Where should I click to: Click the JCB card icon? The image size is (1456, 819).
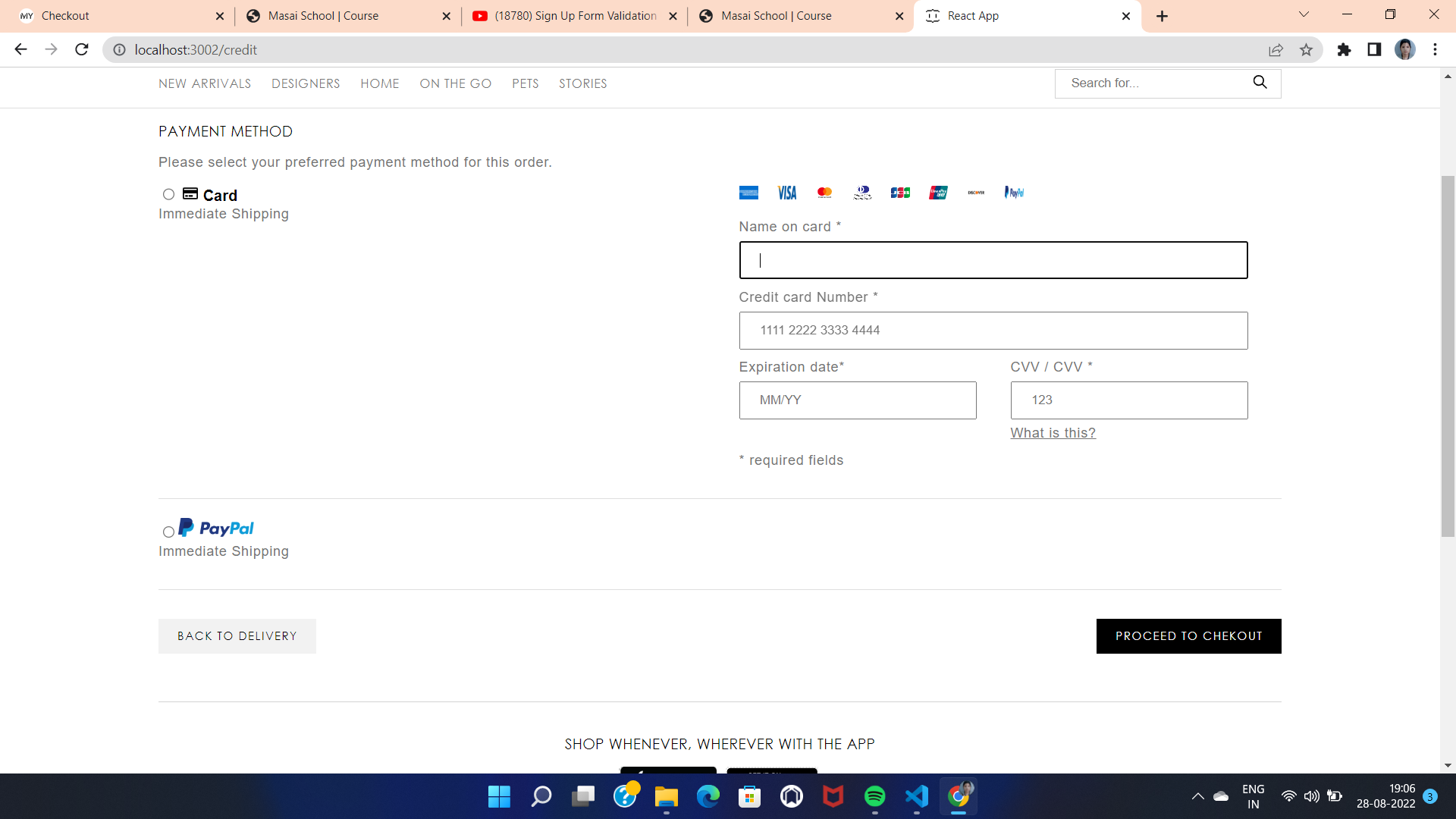pyautogui.click(x=900, y=193)
